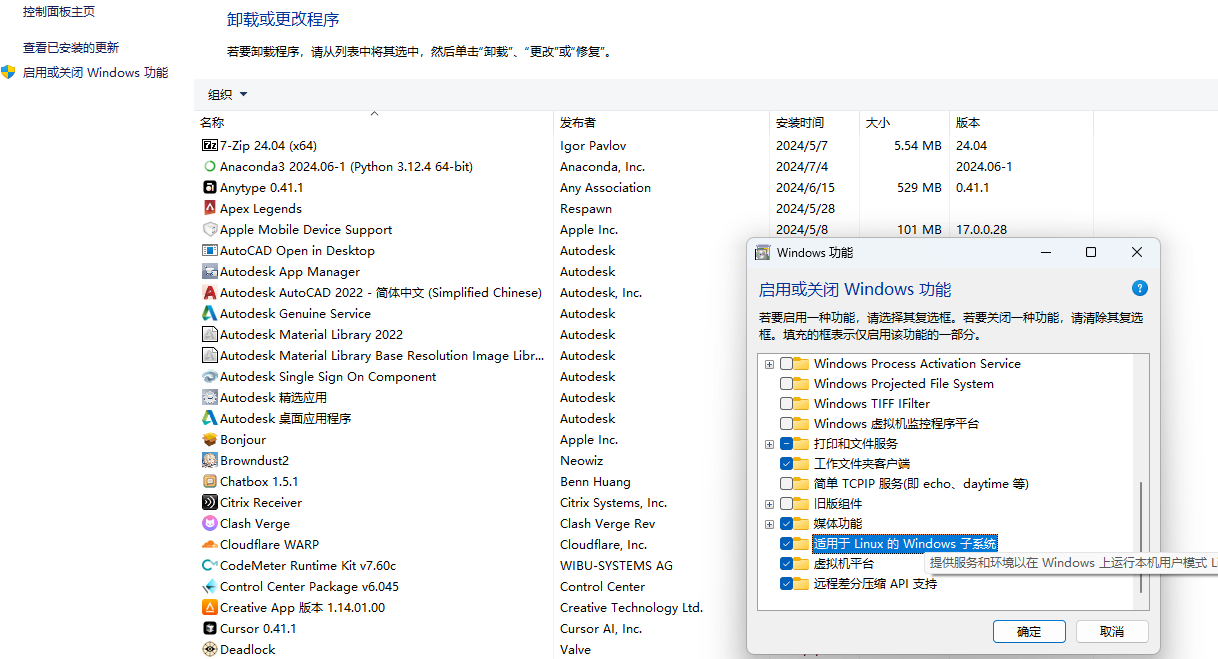Click the 取消 button
Screen dimensions: 1218x659
1112,631
